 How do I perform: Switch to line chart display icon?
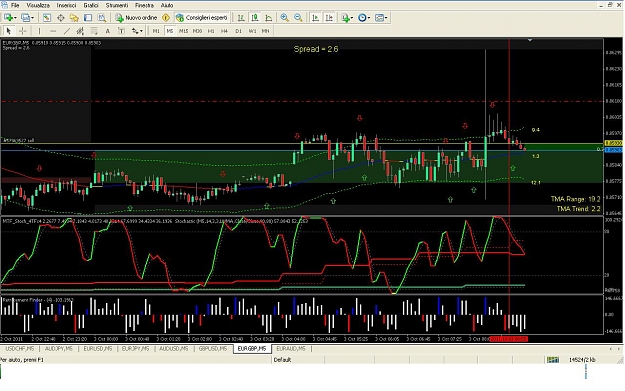coord(269,18)
